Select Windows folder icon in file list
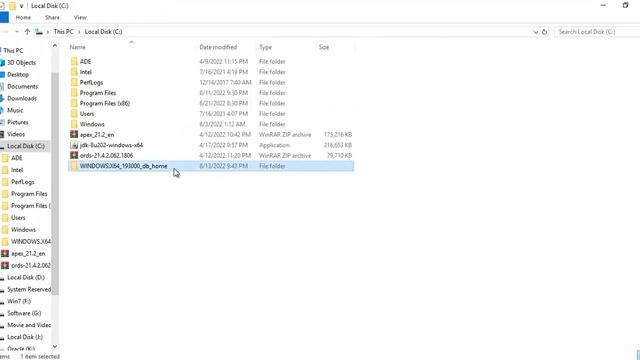This screenshot has height=360, width=640. click(x=74, y=124)
